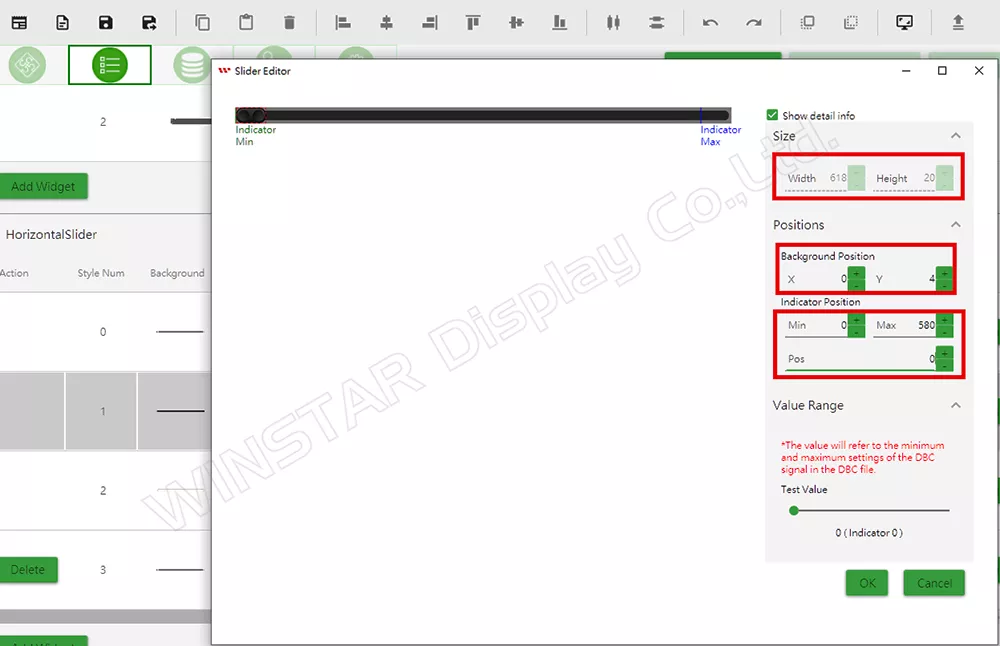Click the Align left icon
This screenshot has height=646, width=1000.
[x=343, y=22]
